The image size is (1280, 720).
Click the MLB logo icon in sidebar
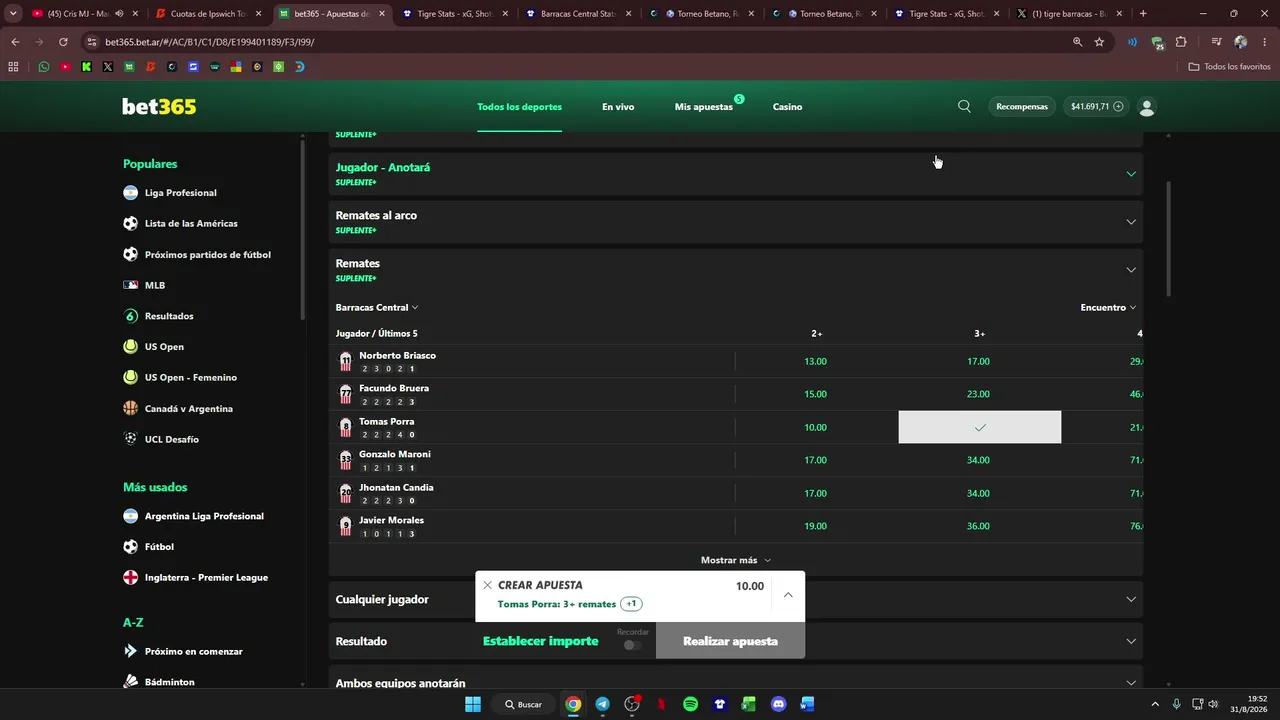point(130,285)
